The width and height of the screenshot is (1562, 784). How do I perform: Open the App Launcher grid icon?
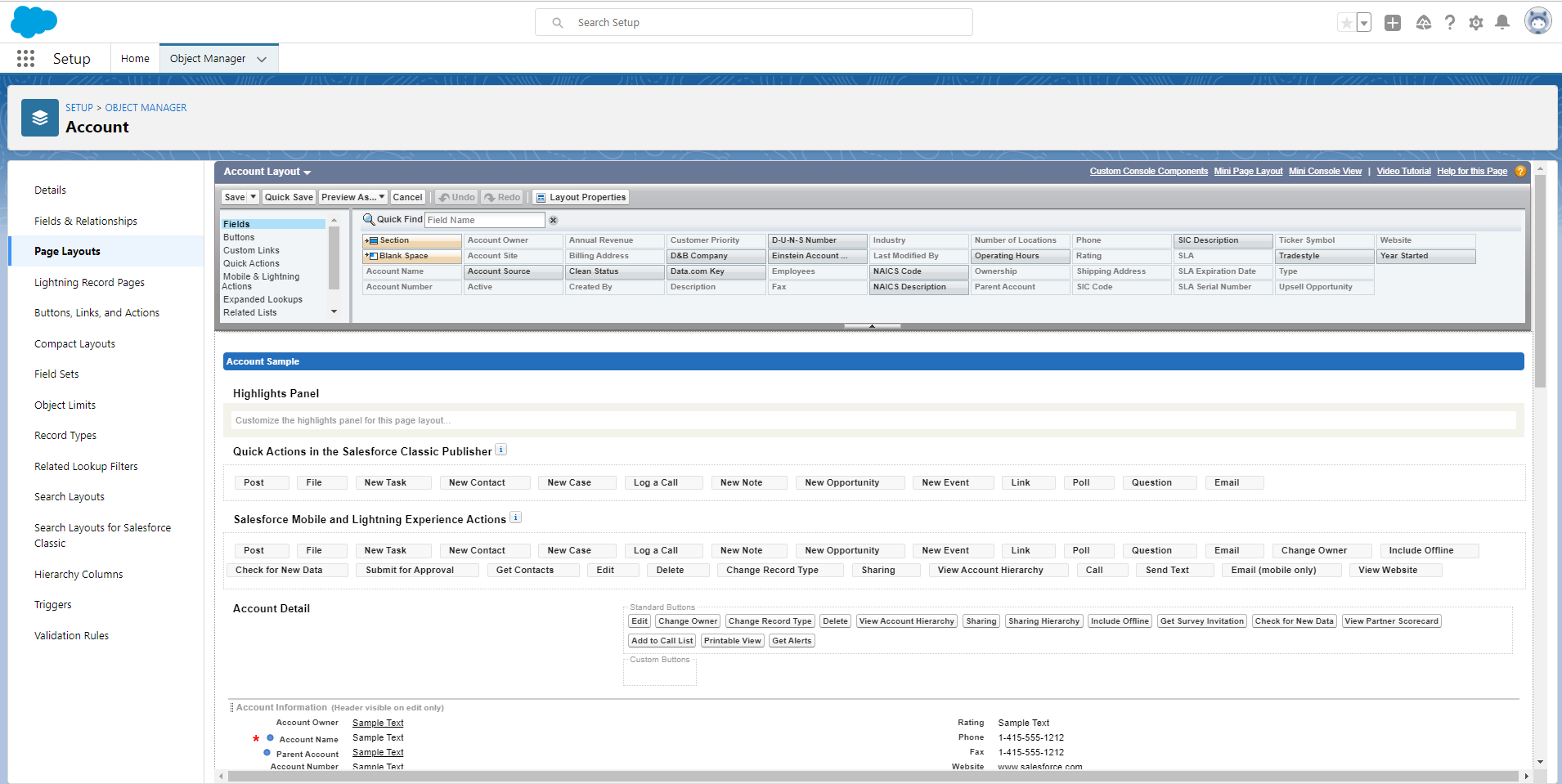(25, 58)
